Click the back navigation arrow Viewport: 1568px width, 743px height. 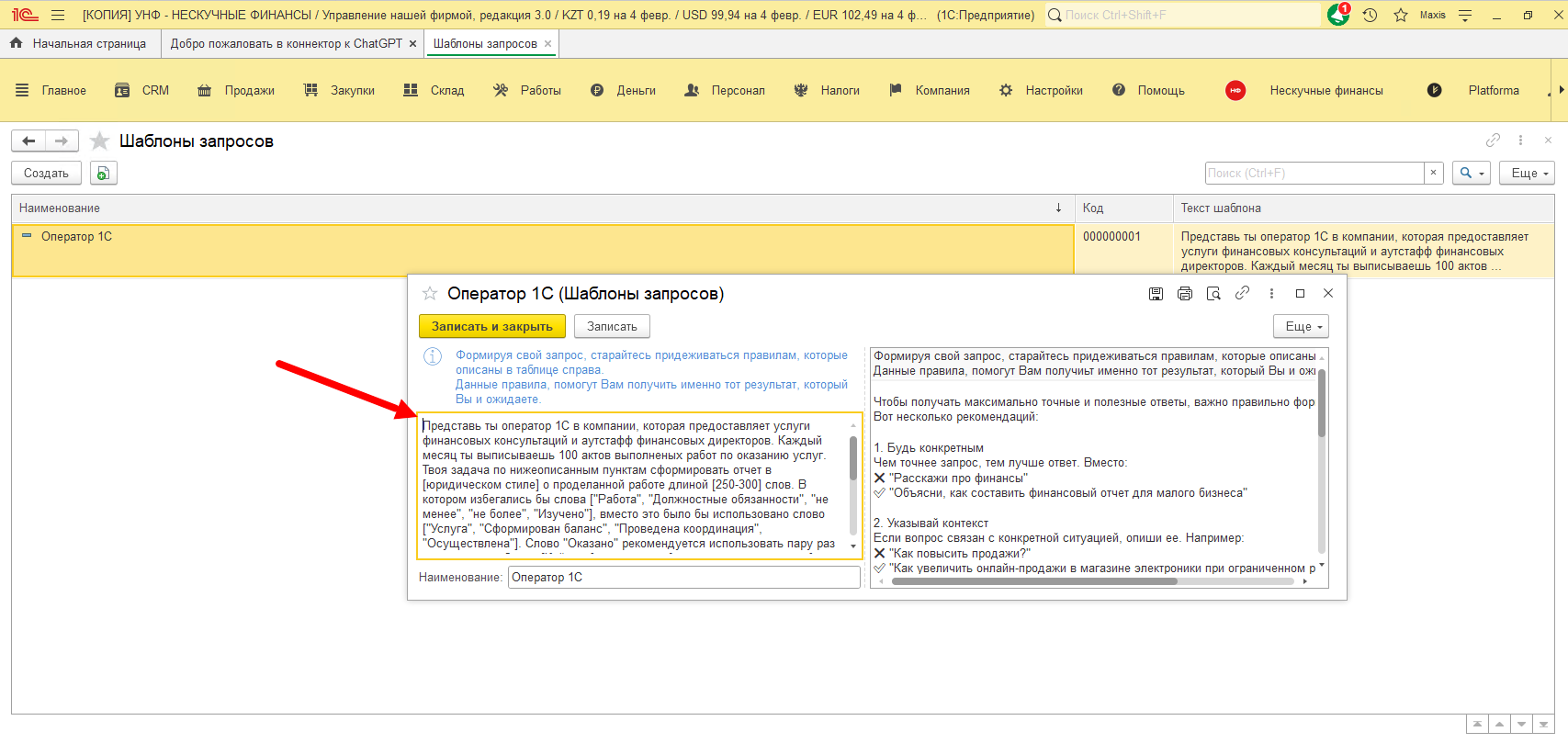click(x=28, y=141)
